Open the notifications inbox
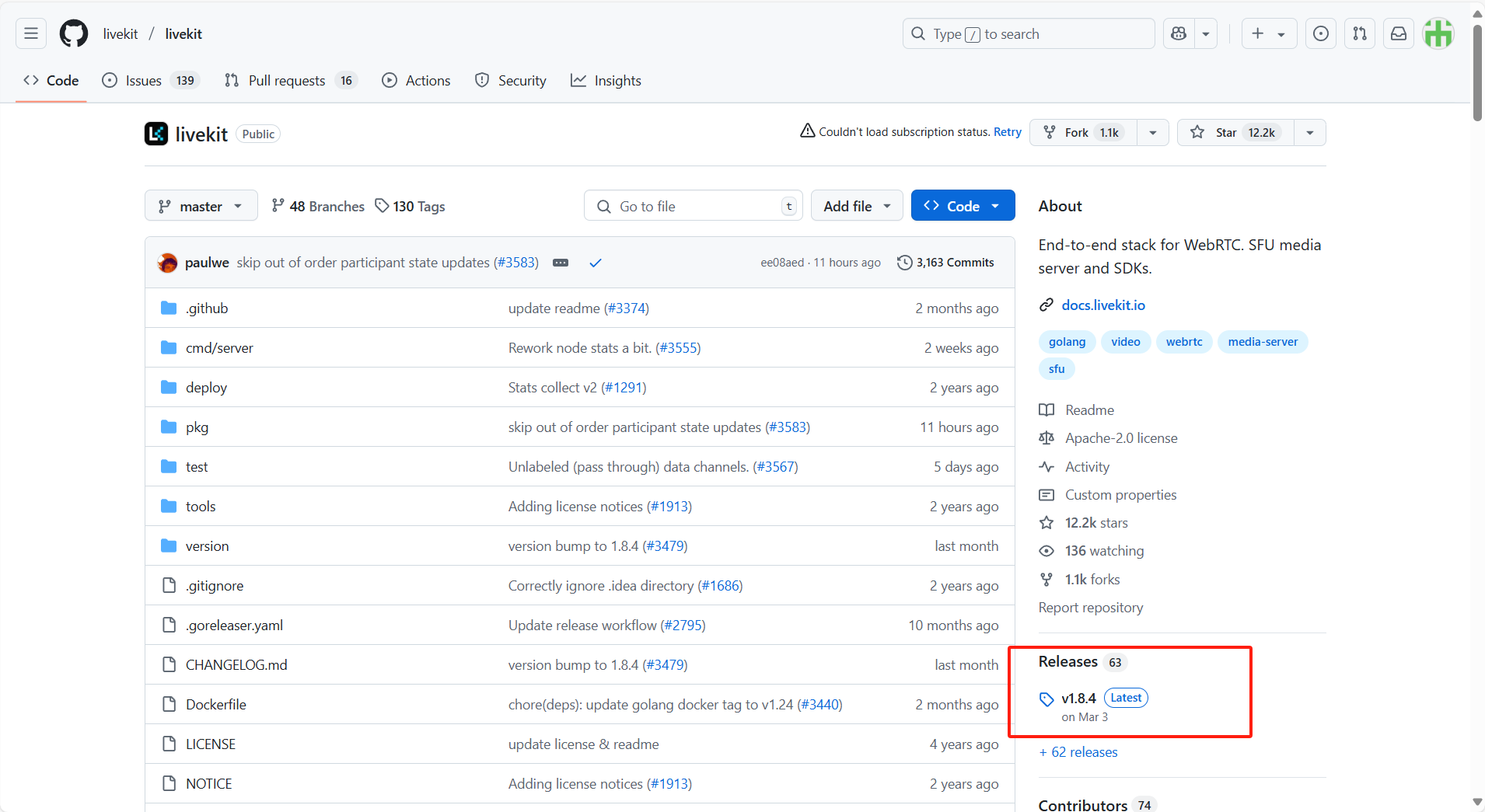The height and width of the screenshot is (812, 1485). 1399,33
